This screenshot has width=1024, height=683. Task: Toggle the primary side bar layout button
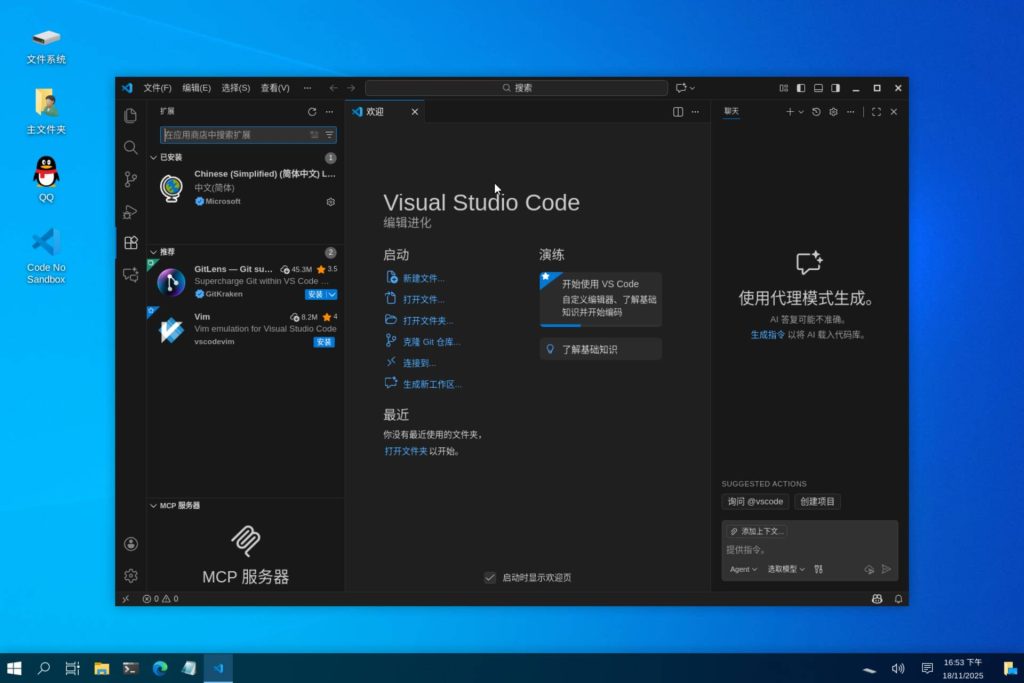801,88
